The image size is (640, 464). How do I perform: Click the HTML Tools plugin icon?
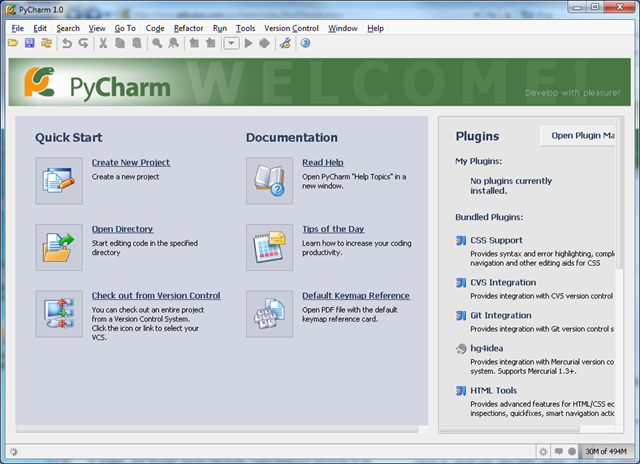[x=461, y=391]
